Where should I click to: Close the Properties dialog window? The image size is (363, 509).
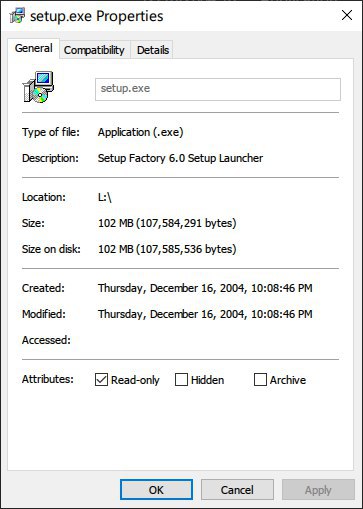point(347,15)
